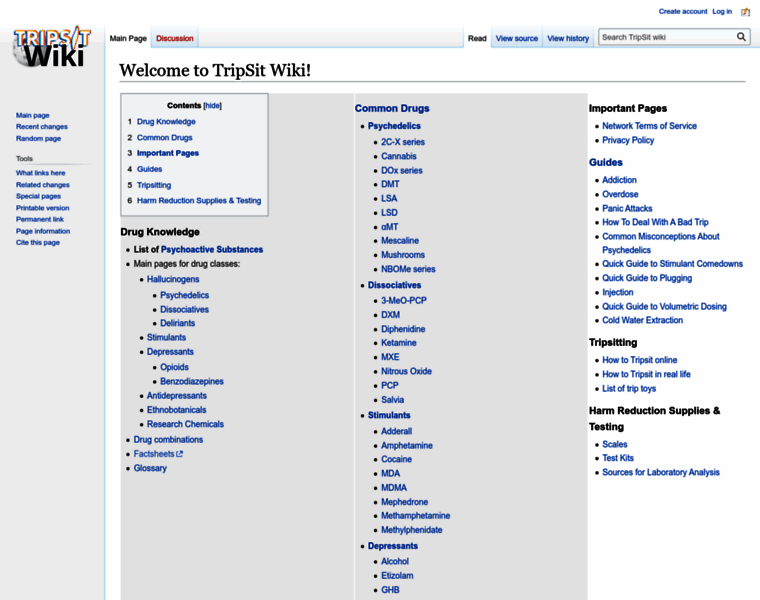Open What links here tool

click(x=40, y=173)
